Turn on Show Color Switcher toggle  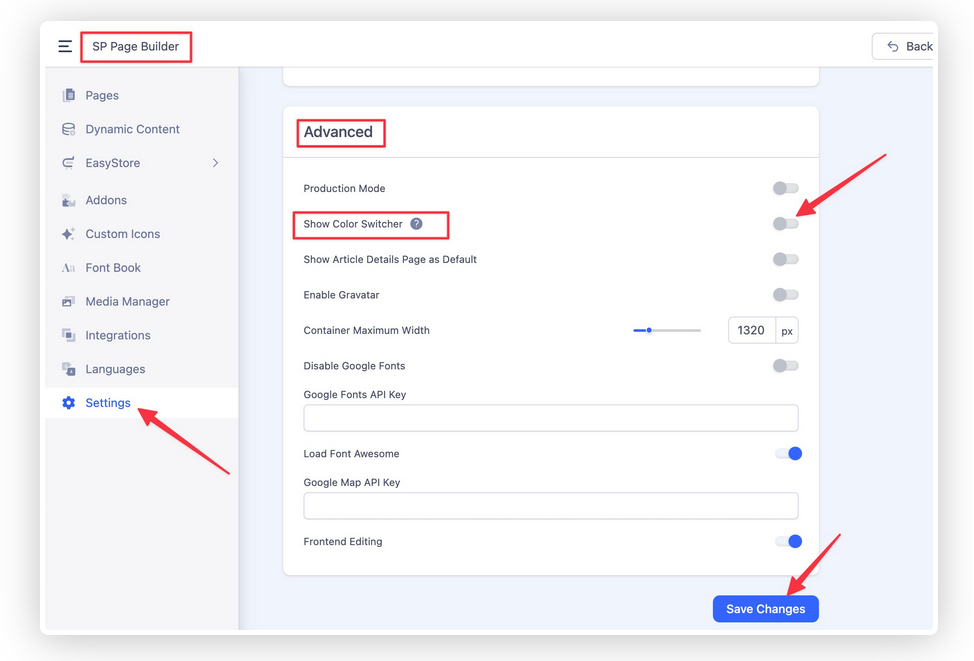click(x=785, y=224)
